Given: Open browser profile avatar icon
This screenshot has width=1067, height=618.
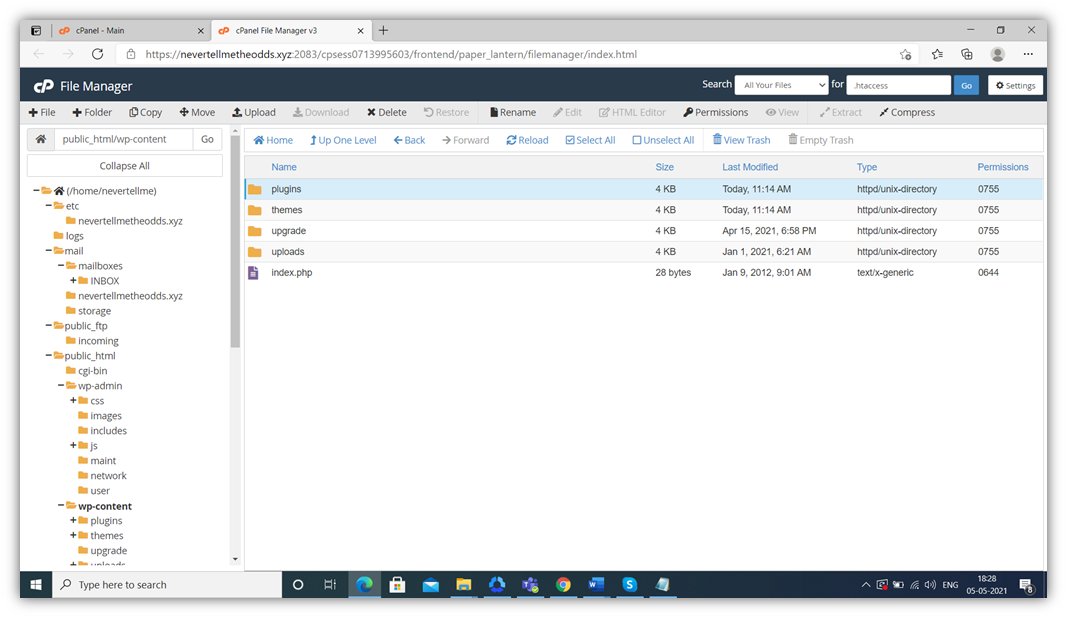Looking at the screenshot, I should [998, 54].
